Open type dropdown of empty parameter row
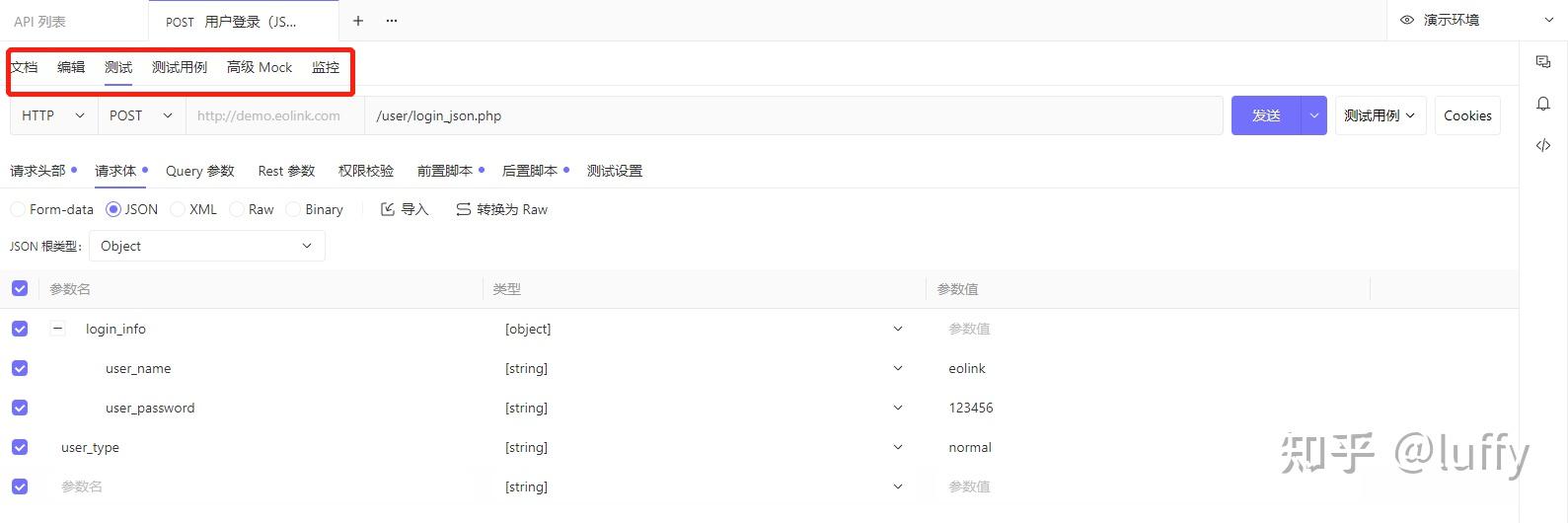Image resolution: width=1568 pixels, height=523 pixels. pyautogui.click(x=703, y=486)
